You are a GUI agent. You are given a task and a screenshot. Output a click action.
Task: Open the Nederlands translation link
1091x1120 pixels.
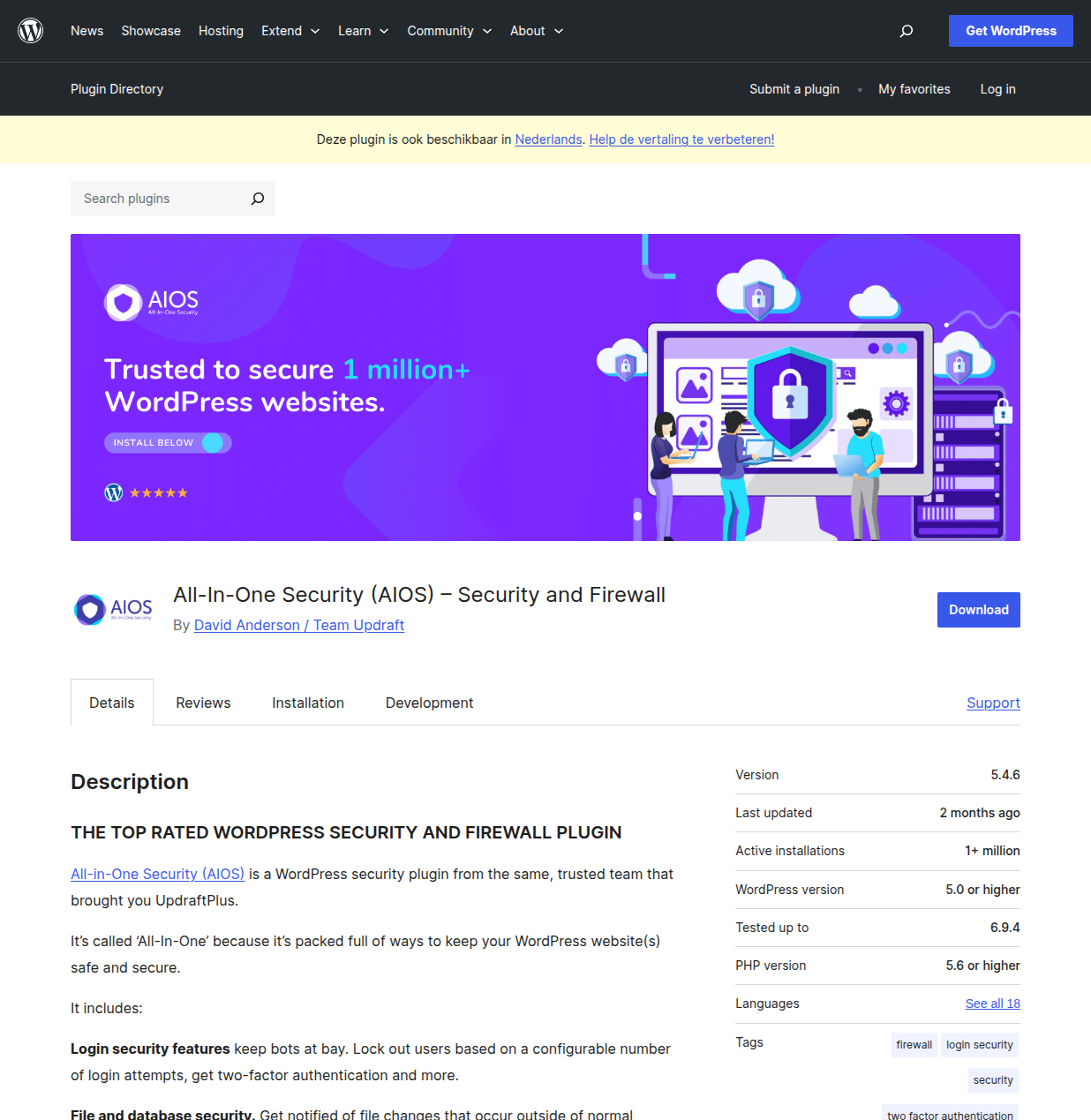pyautogui.click(x=548, y=139)
